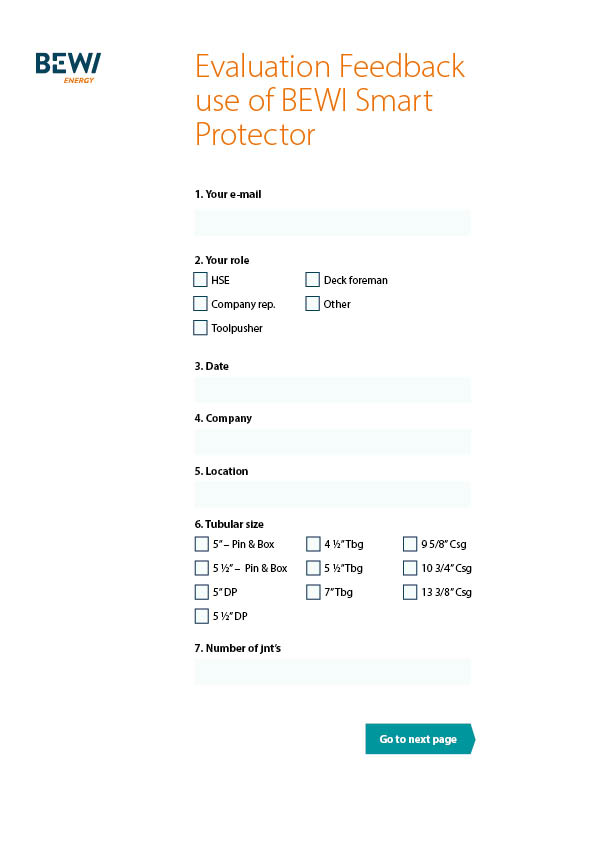The width and height of the screenshot is (595, 842).
Task: Tick the Other role checkbox
Action: pos(313,304)
